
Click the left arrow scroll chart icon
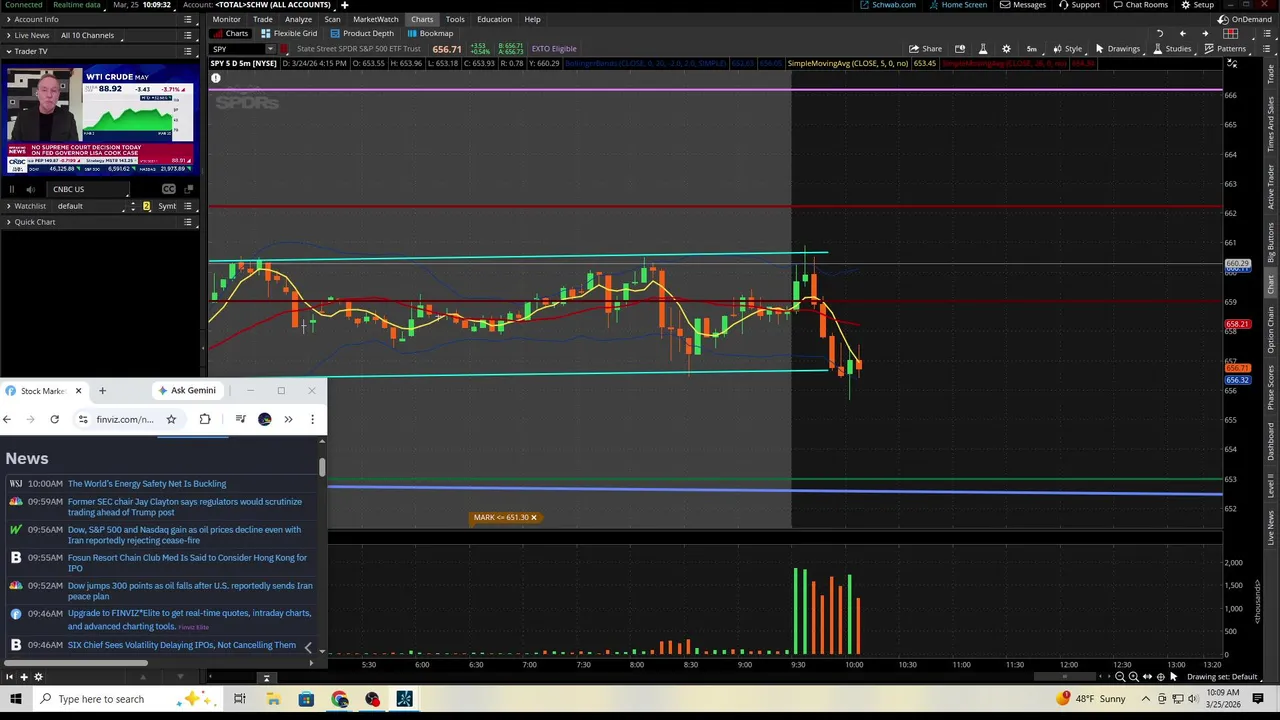tap(1182, 34)
